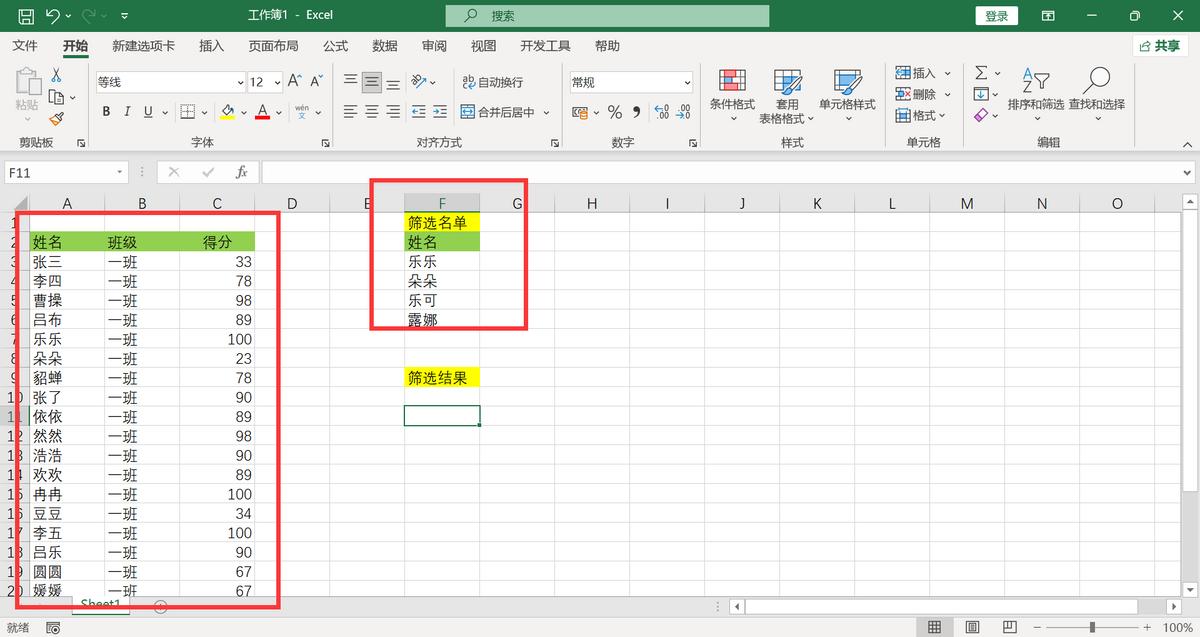Viewport: 1200px width, 637px height.
Task: Open the font name dropdown 等线
Action: 170,82
